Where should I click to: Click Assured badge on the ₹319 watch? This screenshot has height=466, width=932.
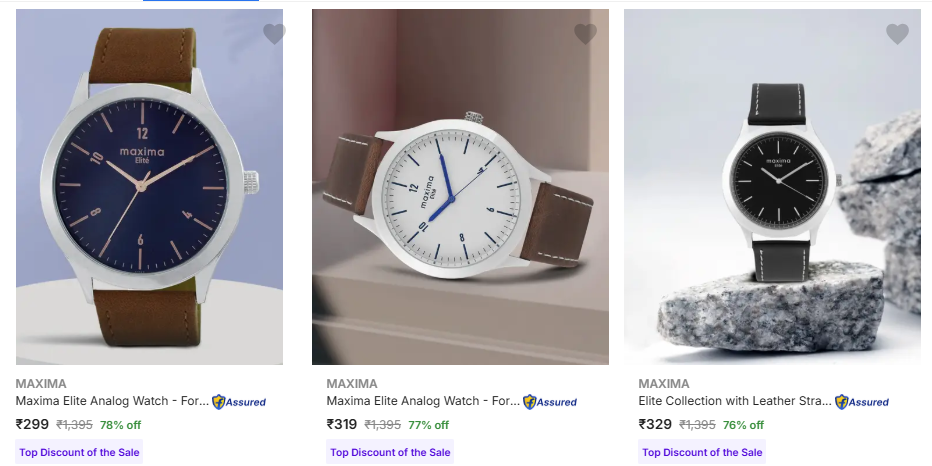[x=550, y=402]
